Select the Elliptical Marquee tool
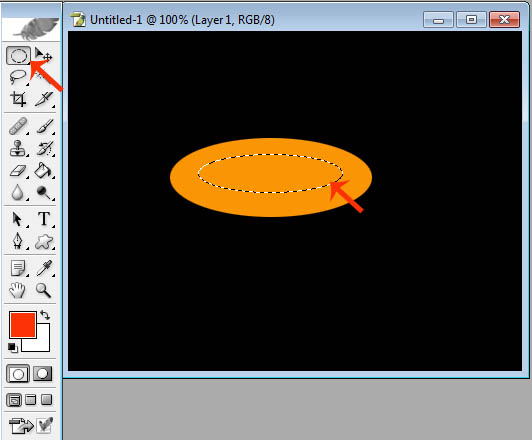 [x=18, y=55]
